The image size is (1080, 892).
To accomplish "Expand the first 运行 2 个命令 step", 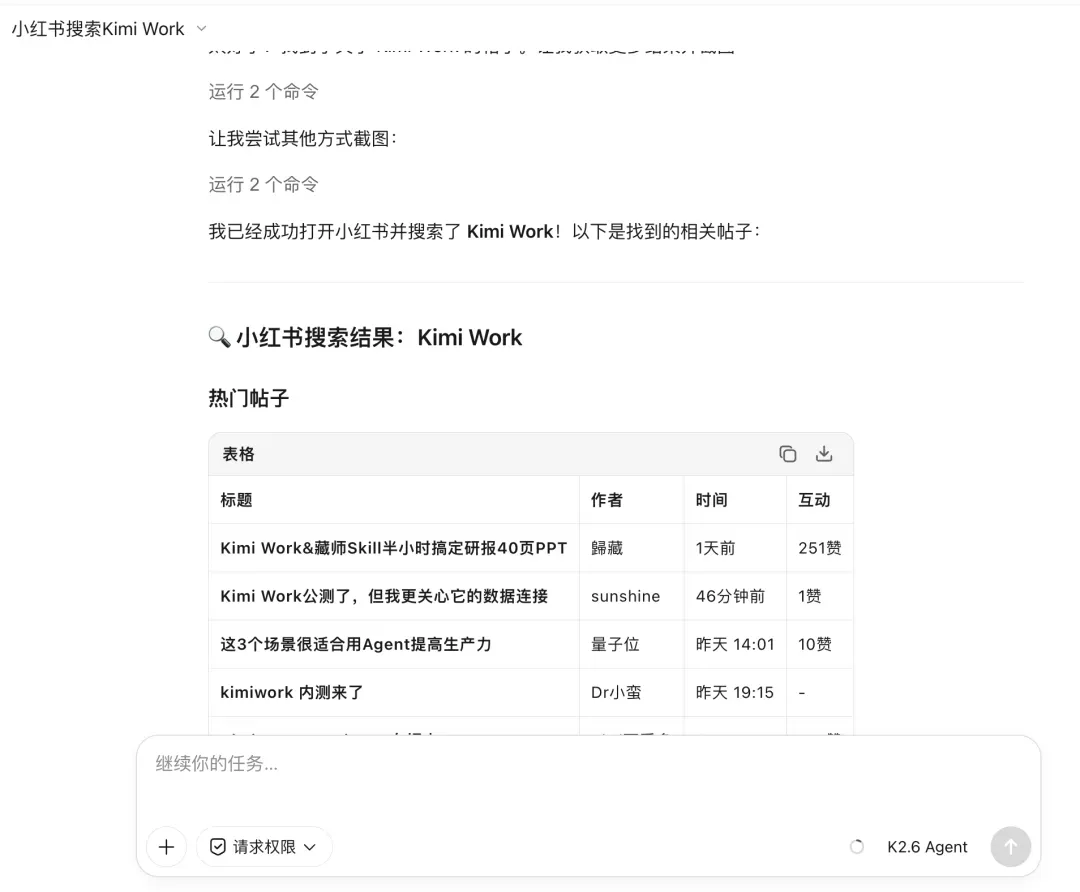I will click(x=263, y=92).
